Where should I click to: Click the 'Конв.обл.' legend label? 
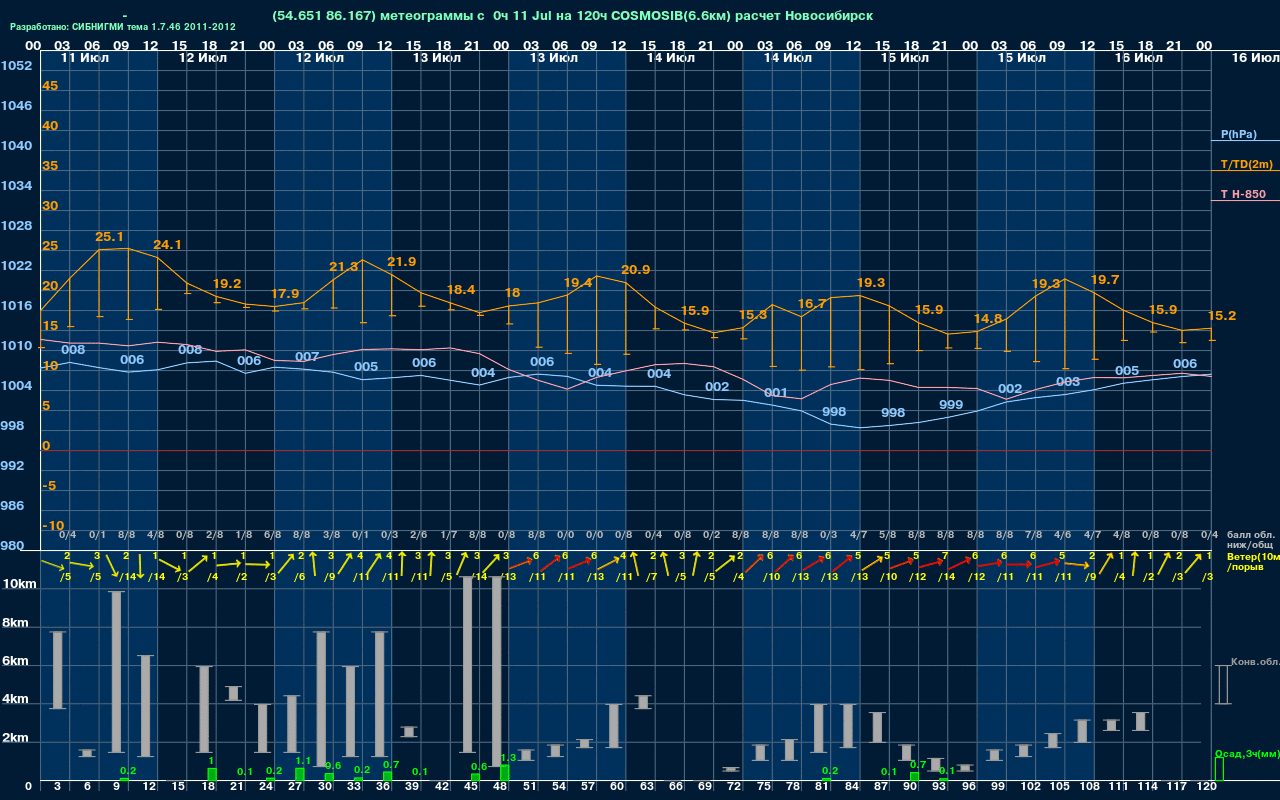tap(1255, 662)
